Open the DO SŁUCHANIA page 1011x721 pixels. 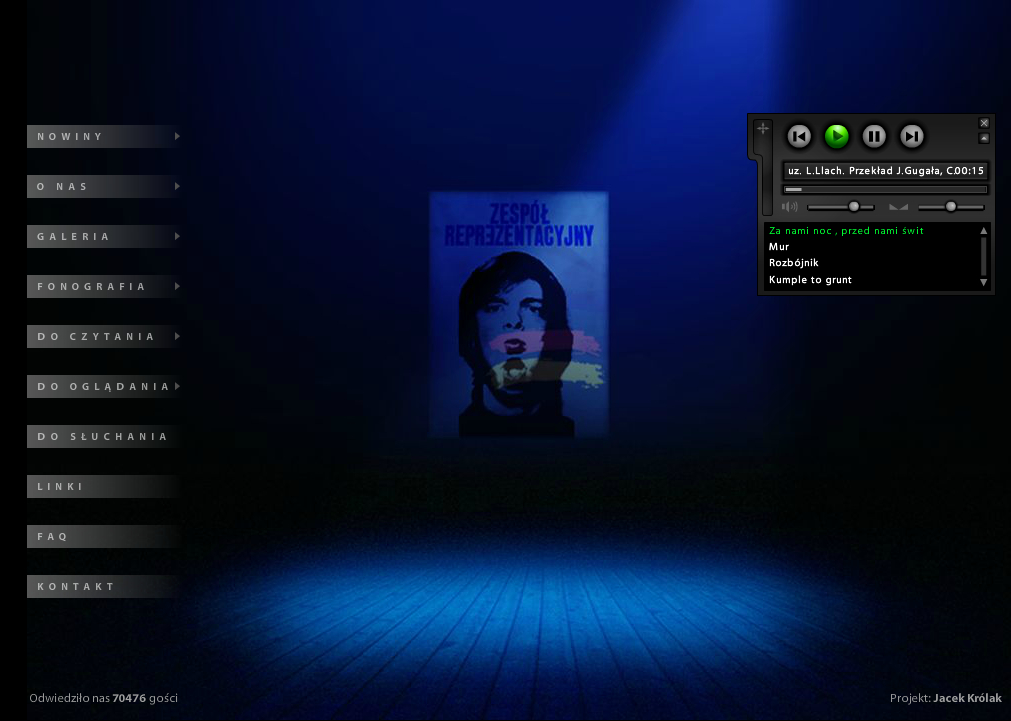click(103, 437)
